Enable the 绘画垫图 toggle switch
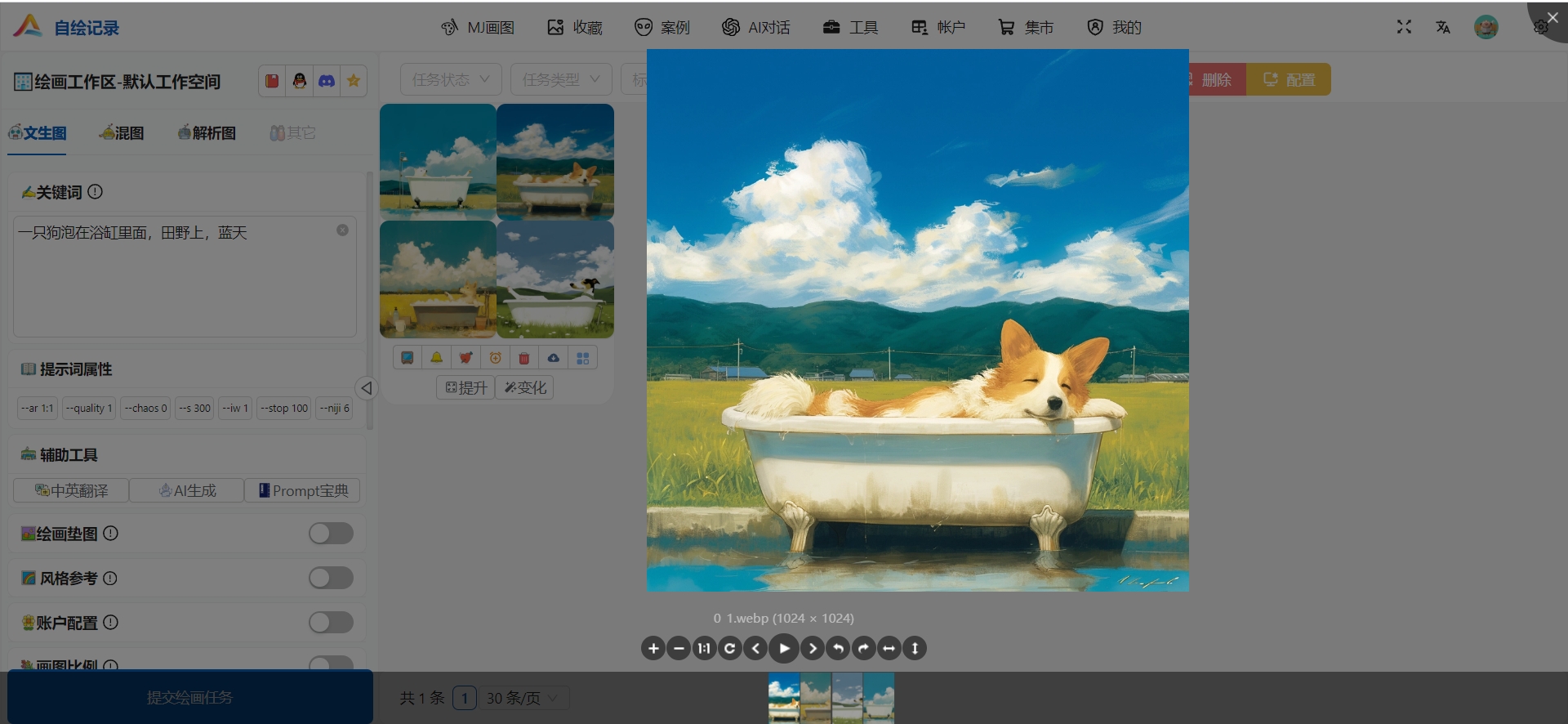The image size is (1568, 724). click(x=331, y=534)
